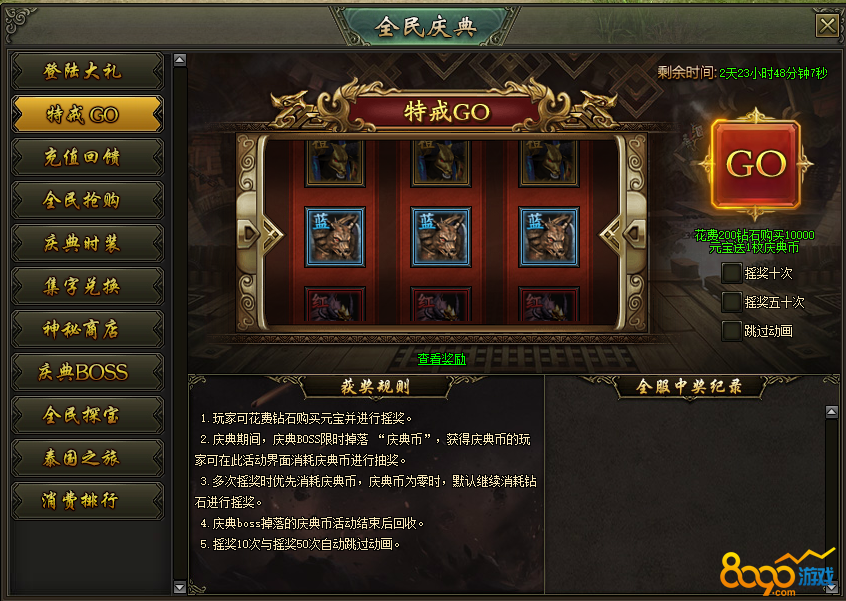The width and height of the screenshot is (846, 601).
Task: Switch to the 充值回馈 tab
Action: click(87, 157)
